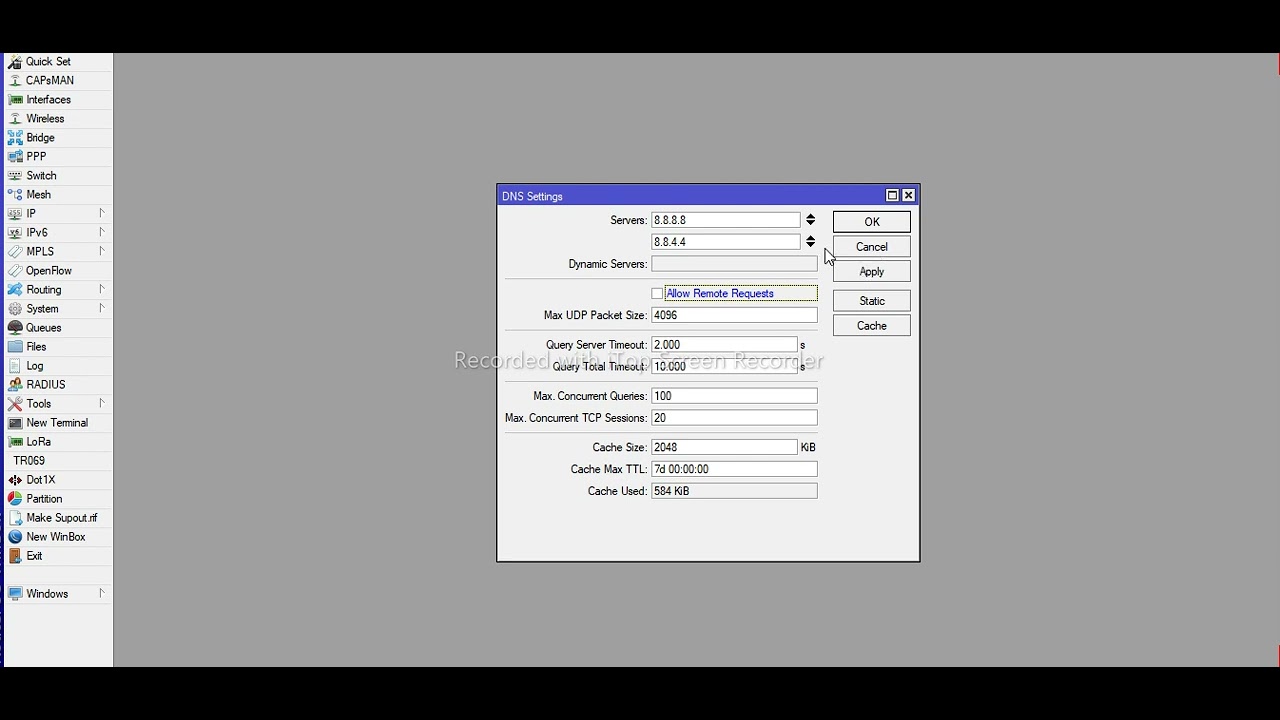Click the Query Total Timeout field

coord(724,367)
